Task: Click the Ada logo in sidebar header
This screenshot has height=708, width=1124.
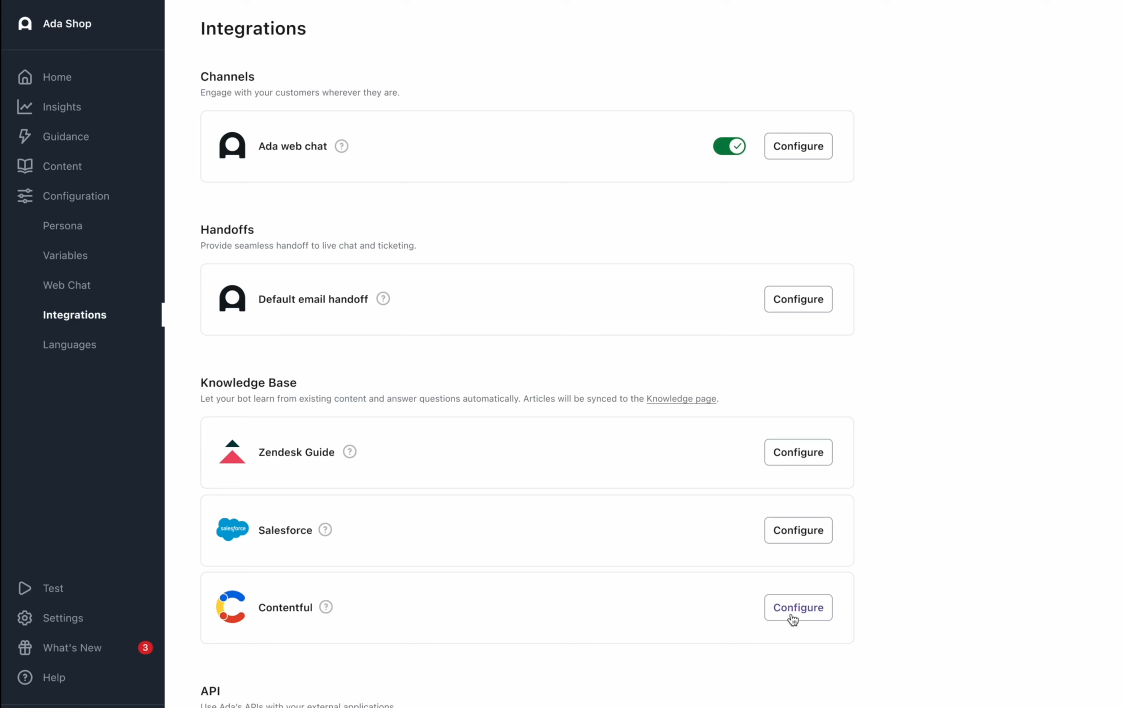Action: 25,24
